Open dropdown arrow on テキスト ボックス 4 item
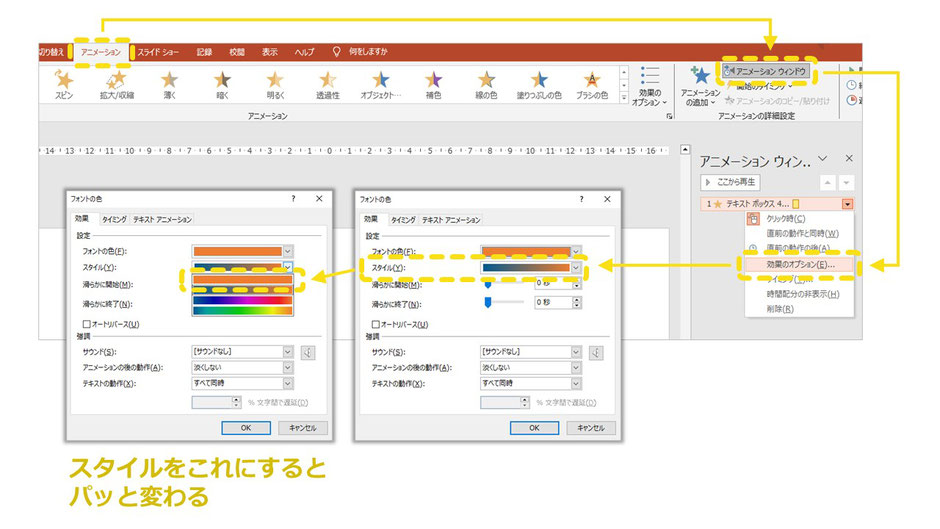This screenshot has width=940, height=529. pyautogui.click(x=847, y=204)
